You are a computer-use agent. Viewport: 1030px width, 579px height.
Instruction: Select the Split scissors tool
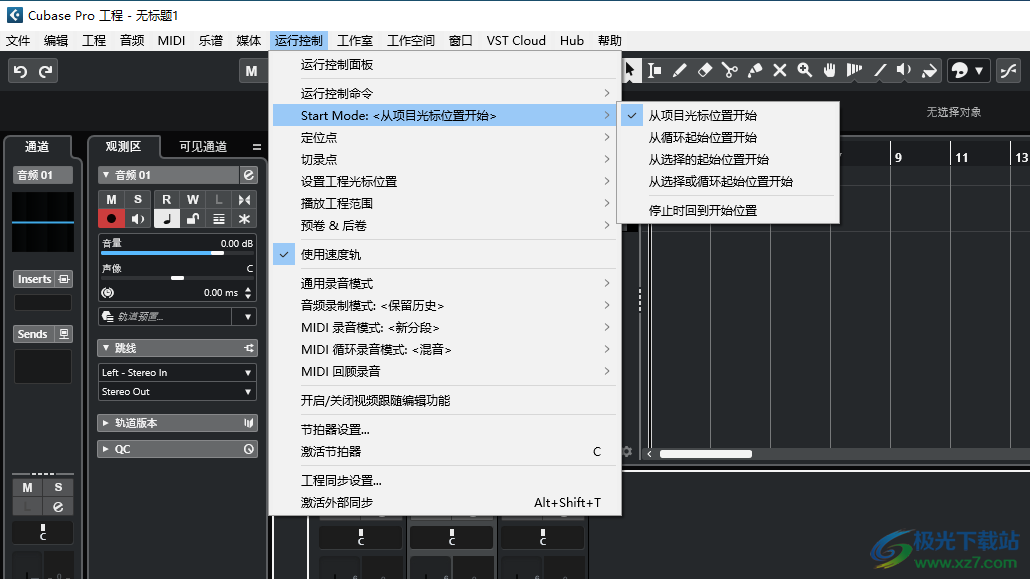click(x=729, y=70)
